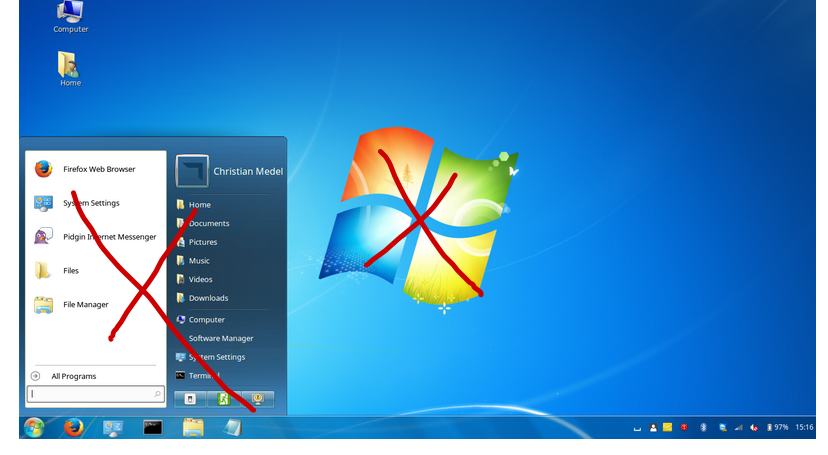Open Terminal taskbar icon
The width and height of the screenshot is (828, 455).
[153, 428]
